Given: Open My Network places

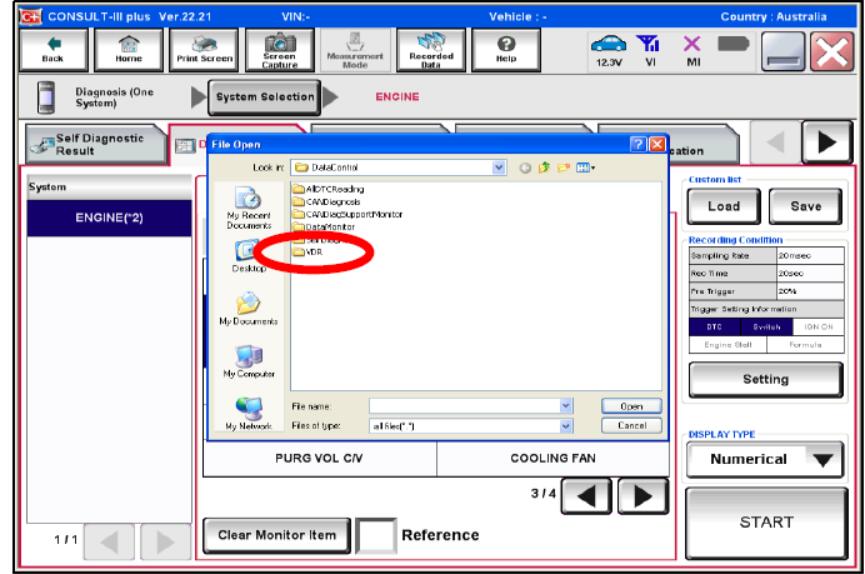Looking at the screenshot, I should pos(248,413).
